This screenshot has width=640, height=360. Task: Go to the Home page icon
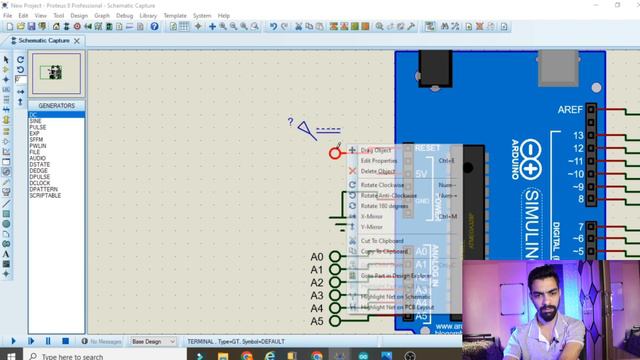(x=56, y=27)
